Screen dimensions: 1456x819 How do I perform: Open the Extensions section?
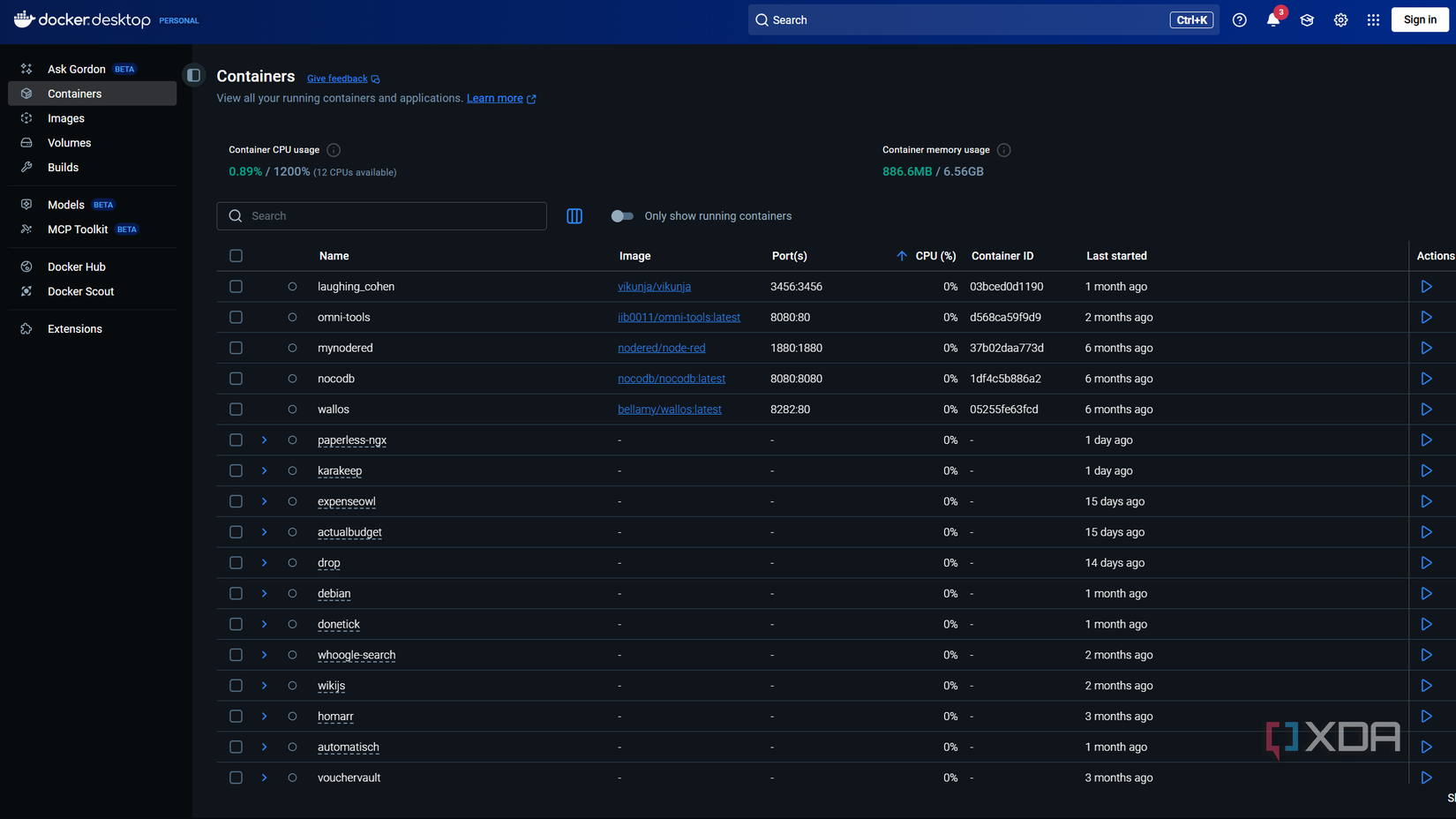[x=74, y=328]
